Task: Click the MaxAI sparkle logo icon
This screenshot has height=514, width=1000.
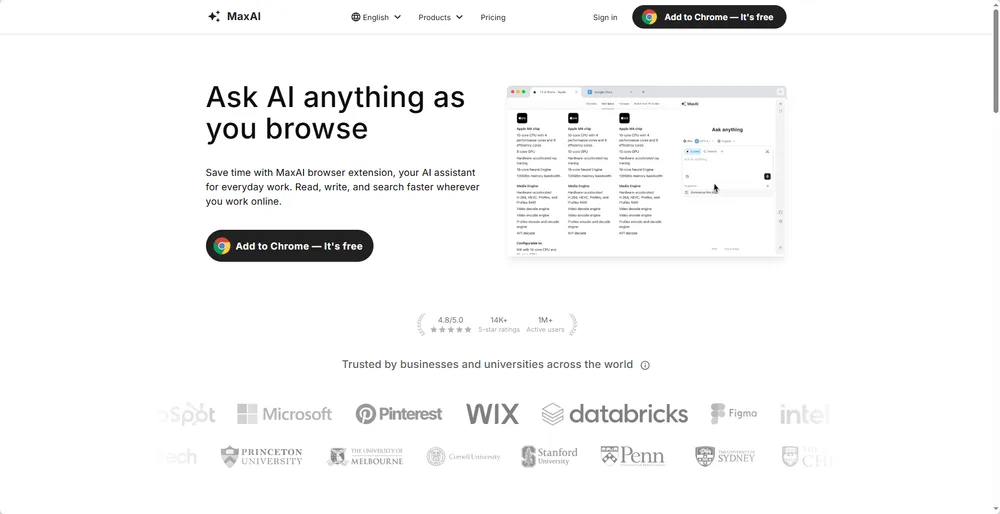Action: (214, 17)
